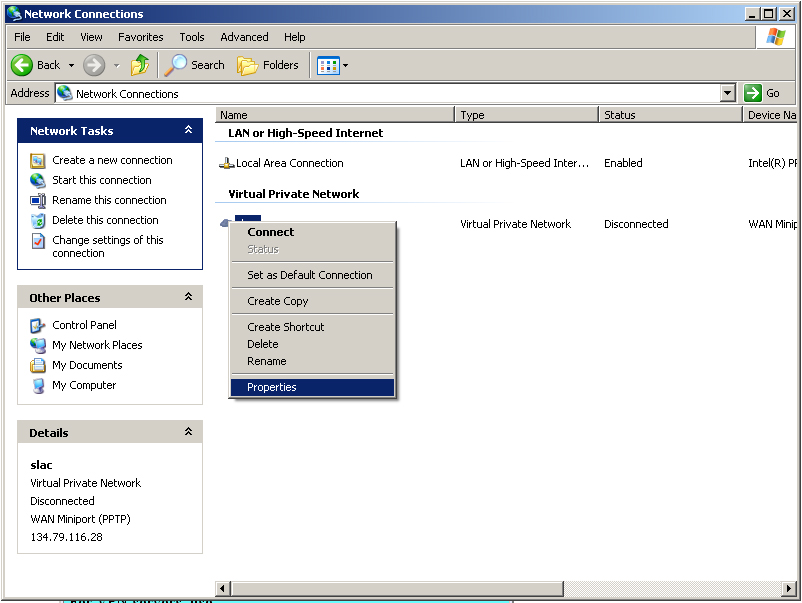Click the Disconnected status text in the list
The width and height of the screenshot is (802, 603).
pyautogui.click(x=636, y=224)
